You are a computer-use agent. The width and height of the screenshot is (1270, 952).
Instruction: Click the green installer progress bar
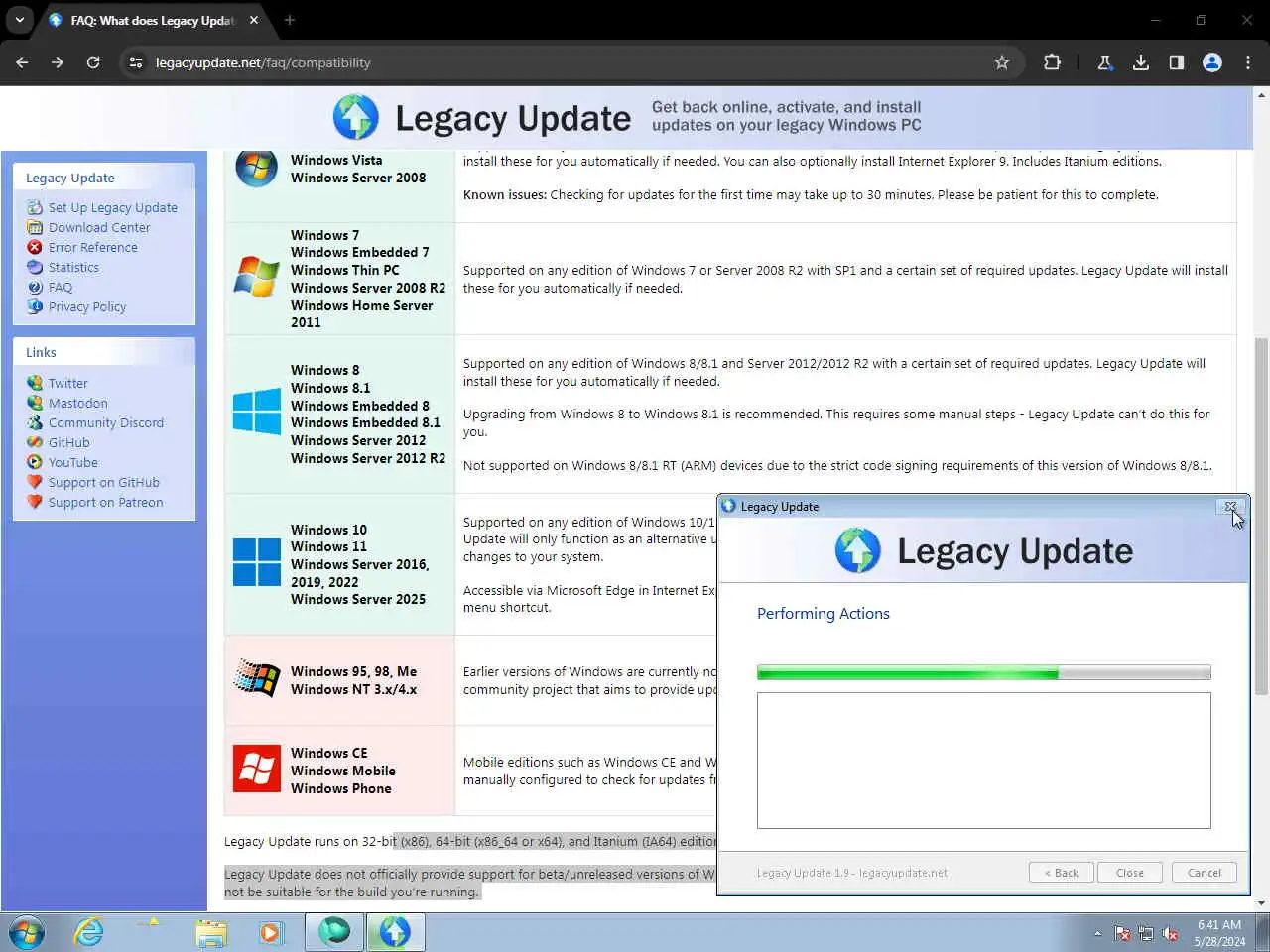point(983,673)
